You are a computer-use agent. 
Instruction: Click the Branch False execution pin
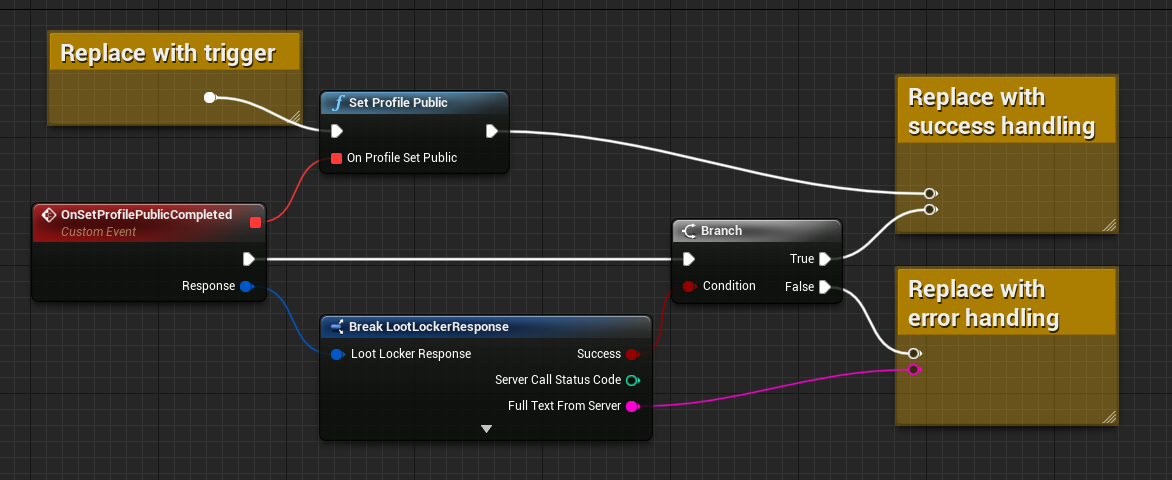tap(824, 287)
